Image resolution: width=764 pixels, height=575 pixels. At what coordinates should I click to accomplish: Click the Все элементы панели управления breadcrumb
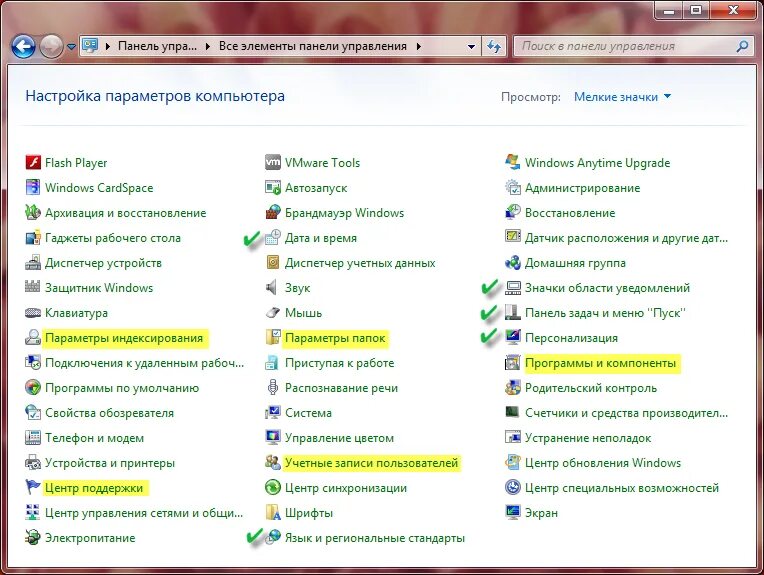coord(313,46)
